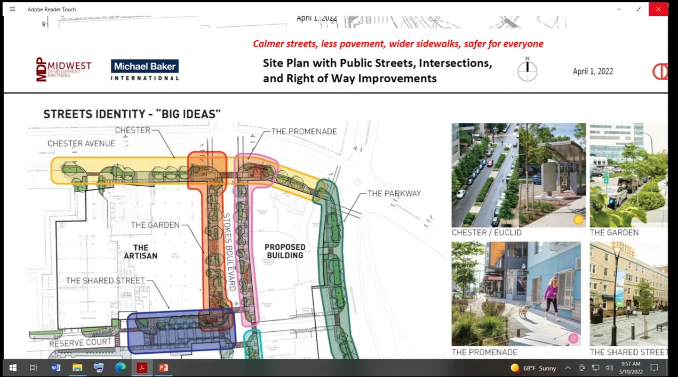Image resolution: width=678 pixels, height=377 pixels.
Task: Click "STREETS IDENTITY - BIG IDEAS" heading
Action: [x=132, y=114]
